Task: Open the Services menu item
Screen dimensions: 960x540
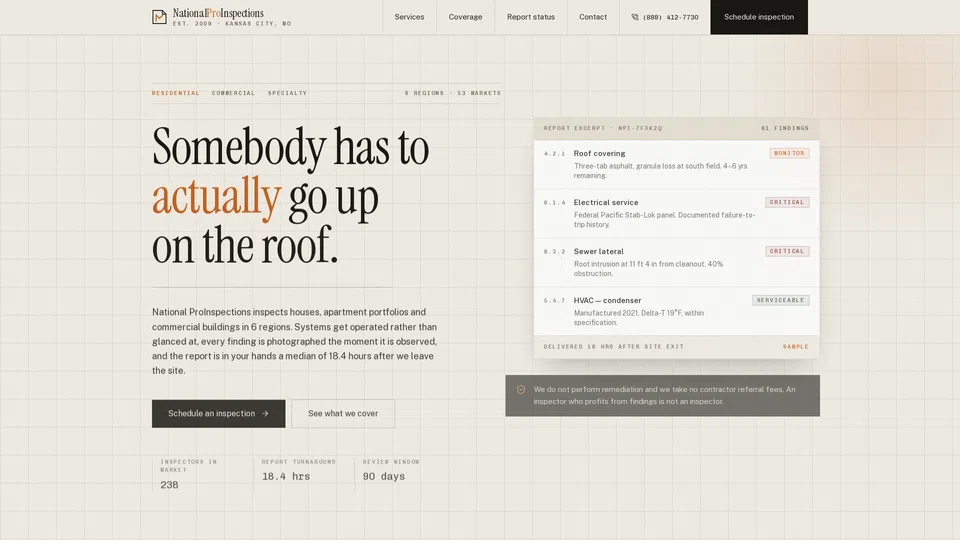Action: click(409, 17)
